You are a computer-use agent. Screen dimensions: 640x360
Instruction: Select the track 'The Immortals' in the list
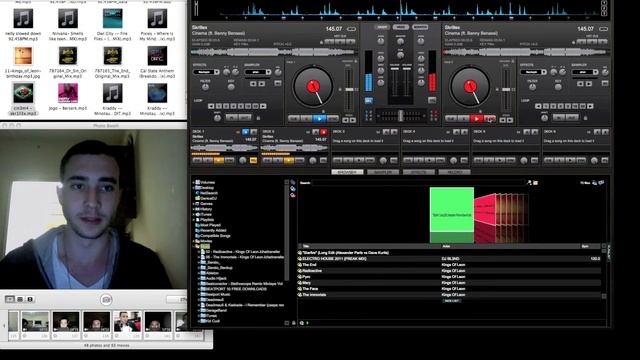pyautogui.click(x=449, y=295)
